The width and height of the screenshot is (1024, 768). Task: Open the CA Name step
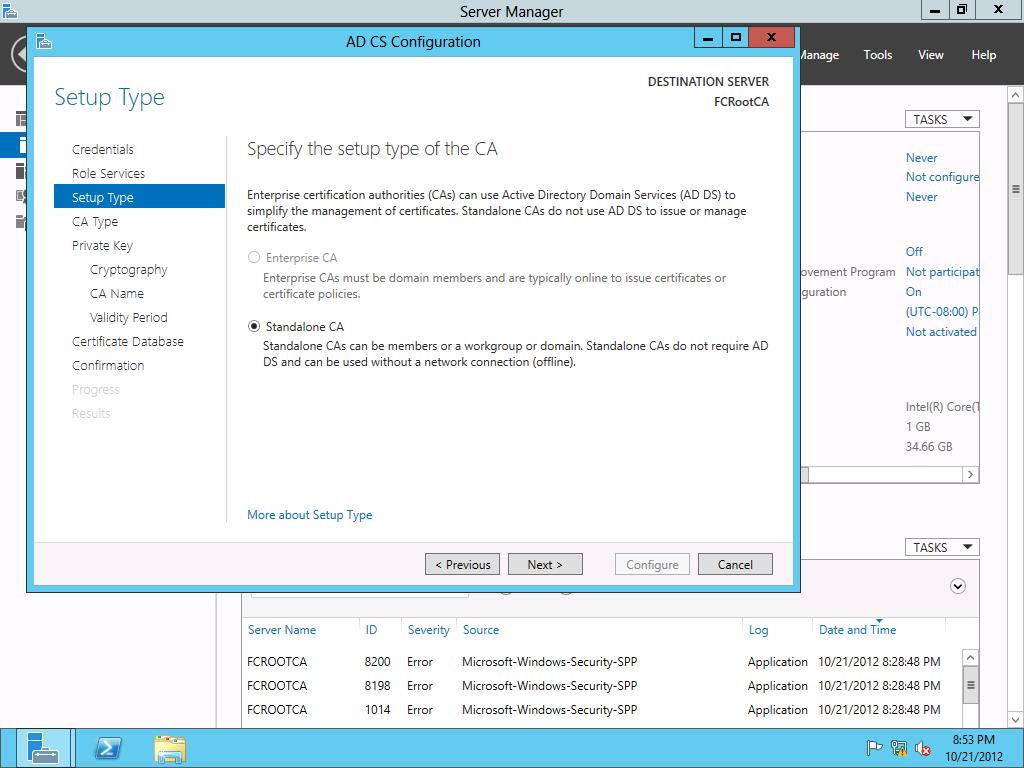[117, 294]
